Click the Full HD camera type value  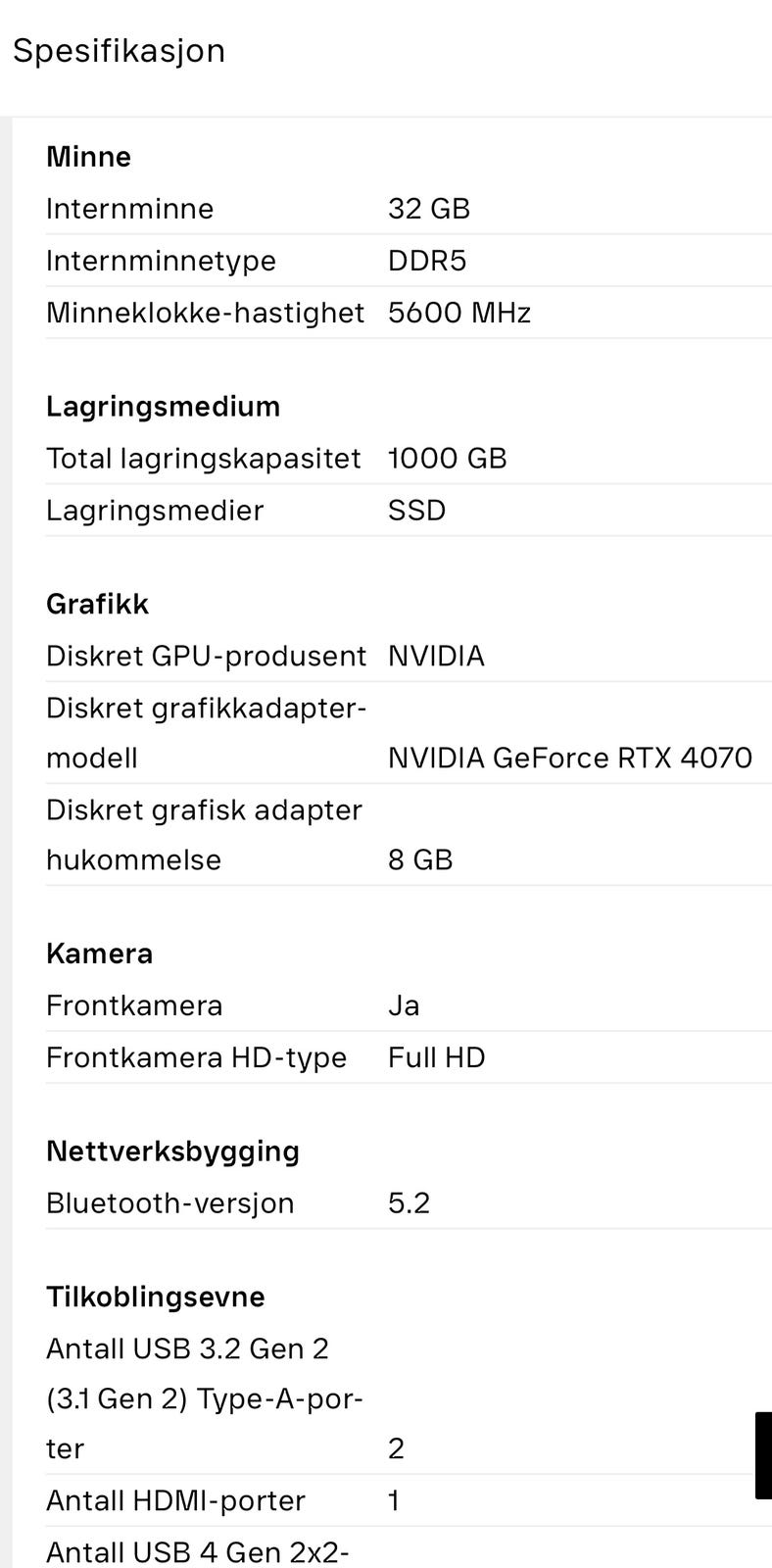pyautogui.click(x=436, y=1057)
